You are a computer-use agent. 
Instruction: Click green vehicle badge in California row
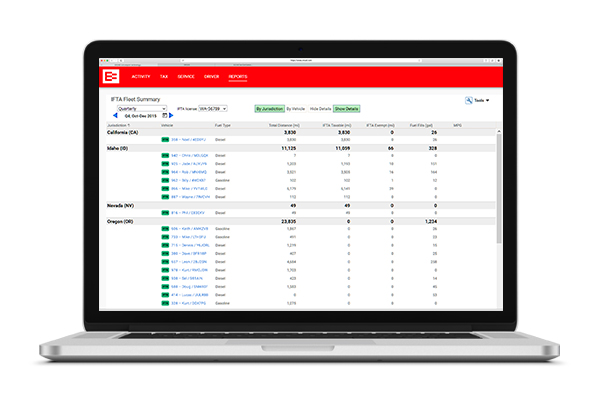pos(165,140)
